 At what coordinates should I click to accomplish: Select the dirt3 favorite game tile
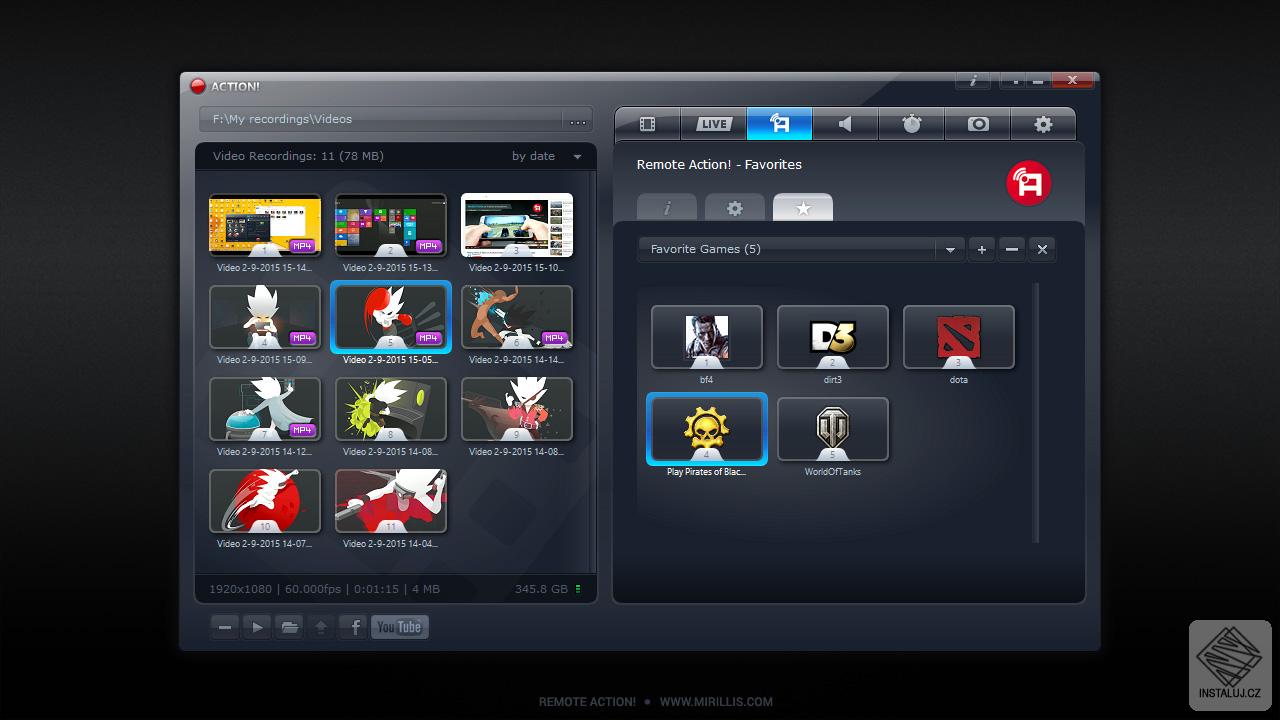833,337
